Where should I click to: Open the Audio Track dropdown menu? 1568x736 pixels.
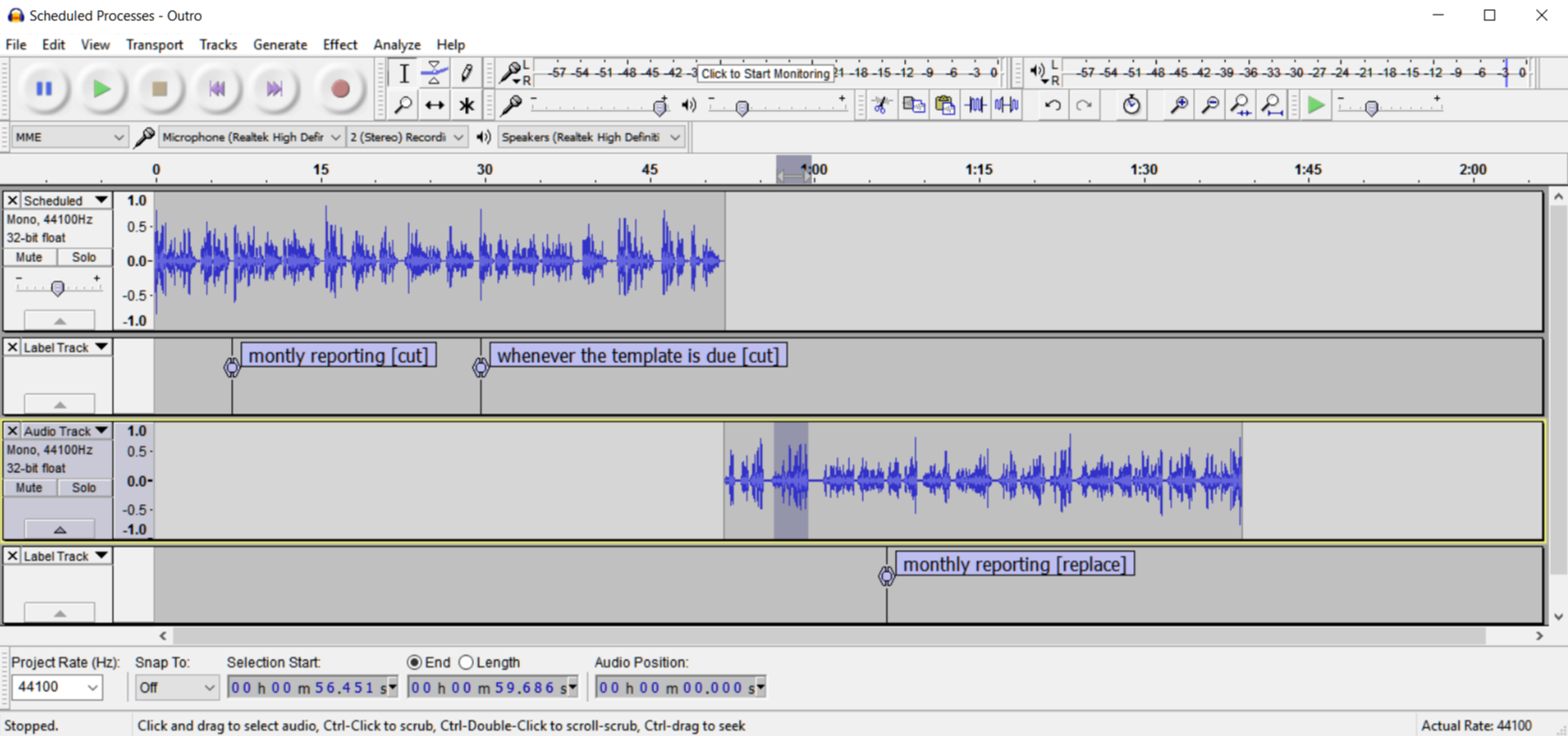101,430
